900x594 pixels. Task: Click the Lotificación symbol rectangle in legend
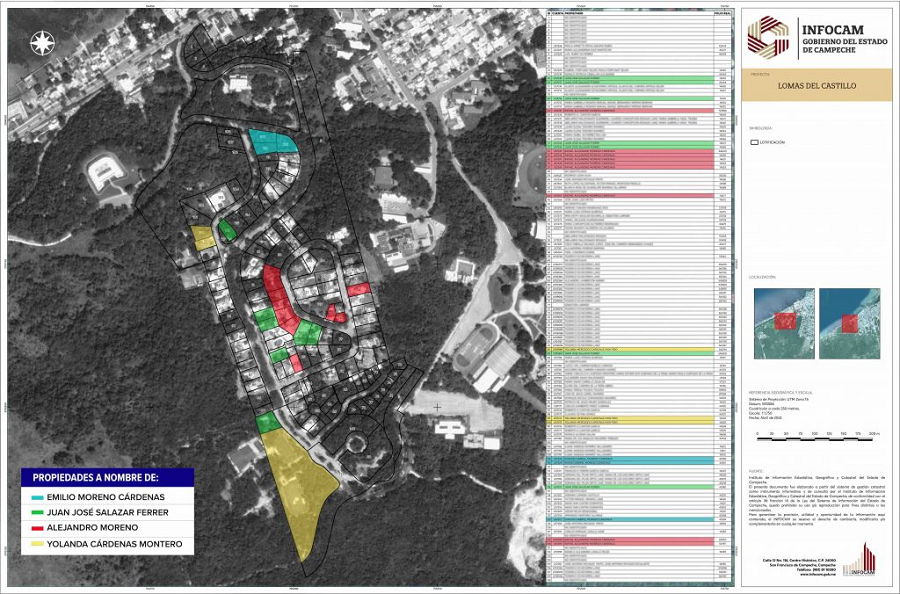click(x=756, y=143)
